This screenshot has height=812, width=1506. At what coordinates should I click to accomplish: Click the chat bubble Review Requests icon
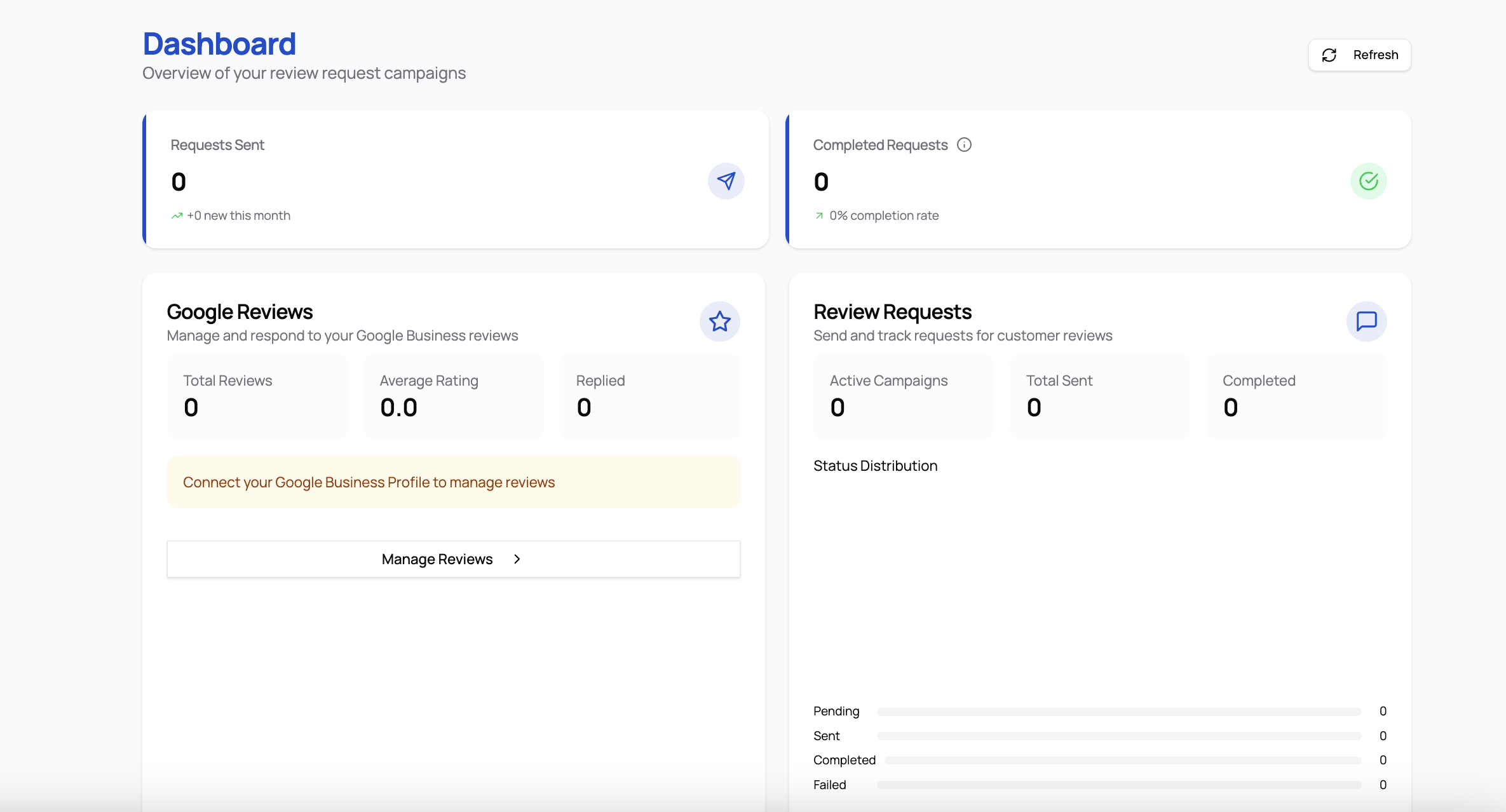coord(1366,321)
